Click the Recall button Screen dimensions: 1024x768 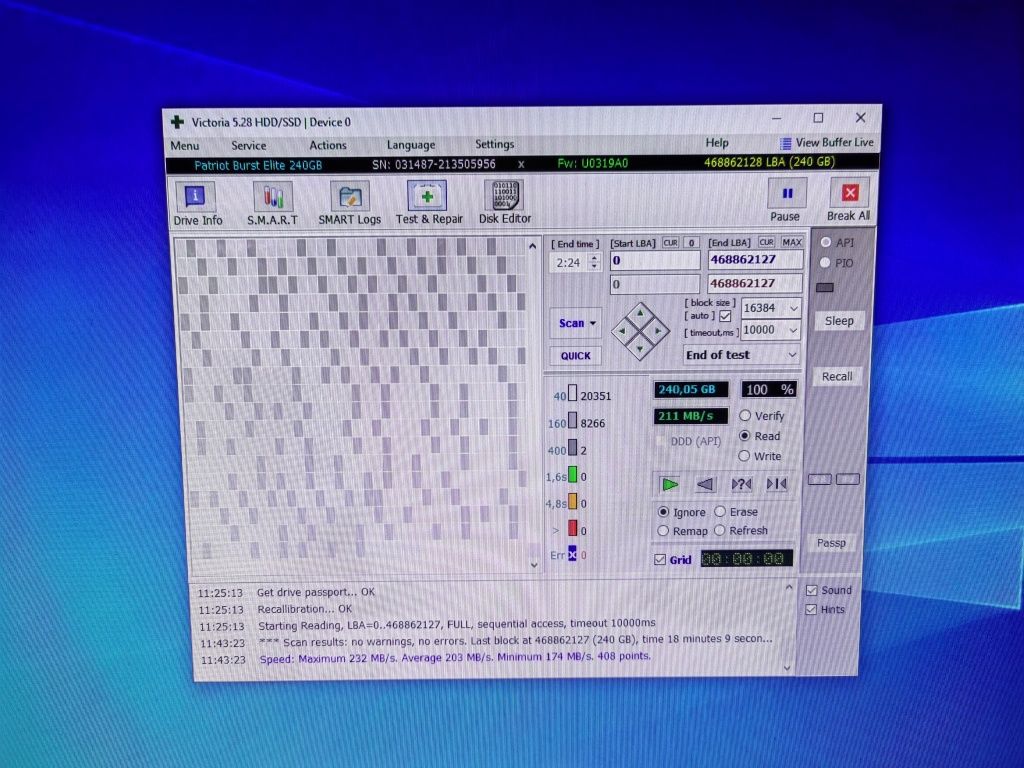click(837, 377)
